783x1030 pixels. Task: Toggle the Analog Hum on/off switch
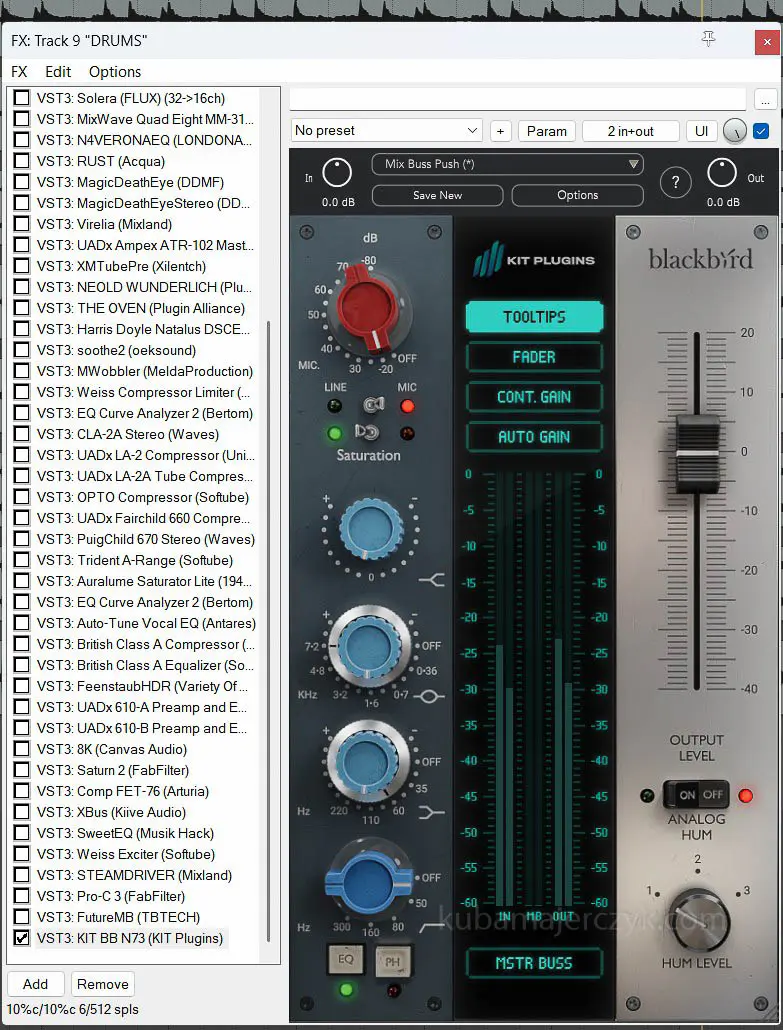point(696,795)
